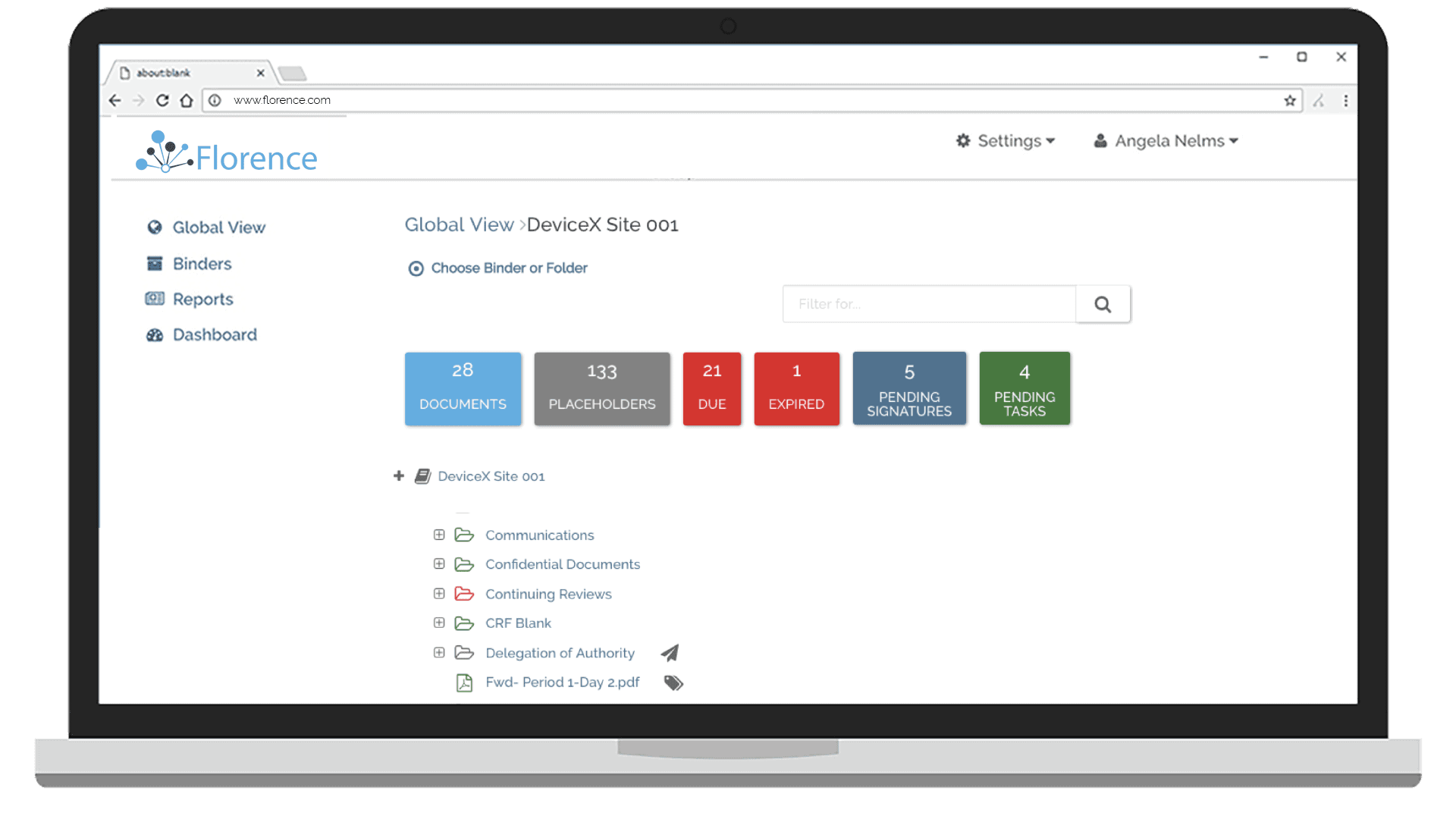Screen dimensions: 1456x819
Task: Open the 4 Pending Tasks tile
Action: tap(1025, 388)
